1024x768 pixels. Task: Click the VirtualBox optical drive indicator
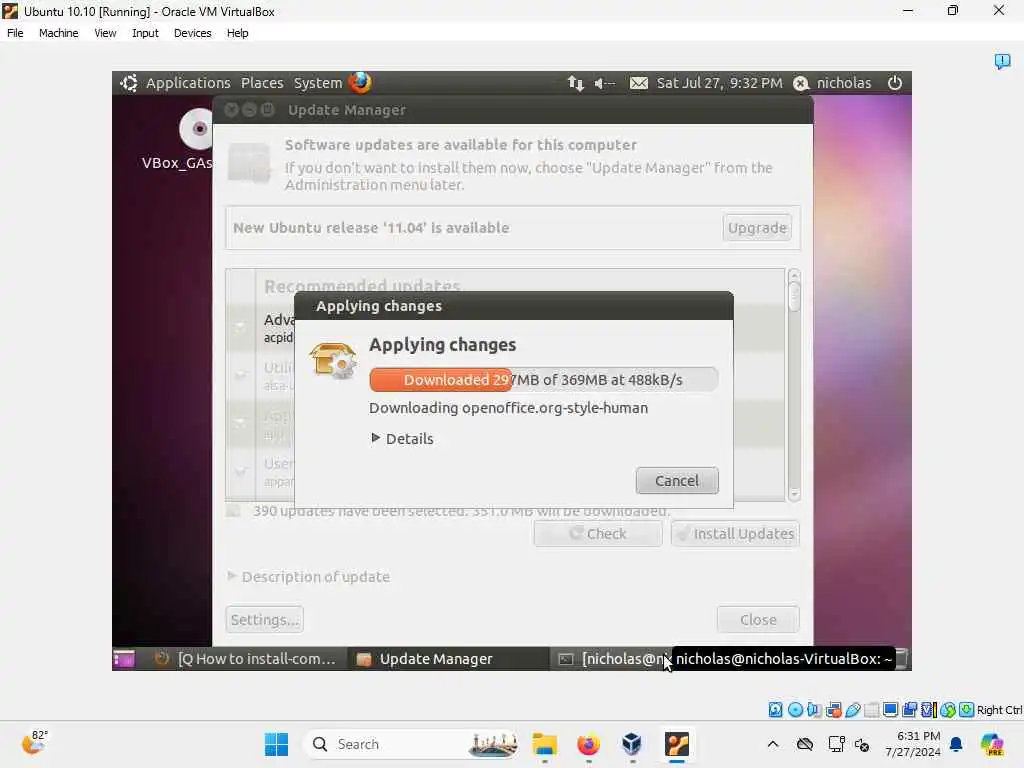(795, 710)
